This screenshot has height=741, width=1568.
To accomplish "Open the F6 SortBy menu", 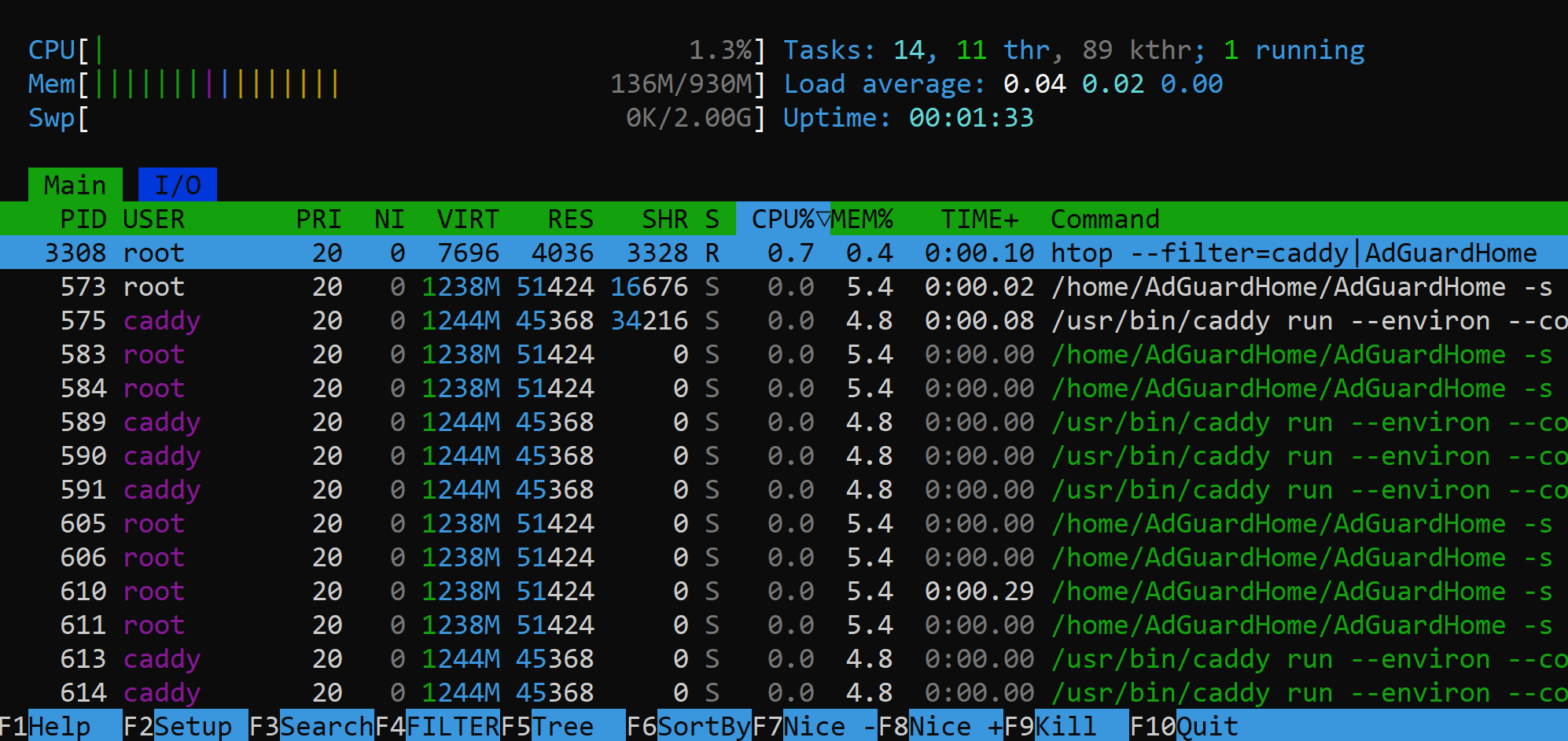I will click(x=689, y=725).
